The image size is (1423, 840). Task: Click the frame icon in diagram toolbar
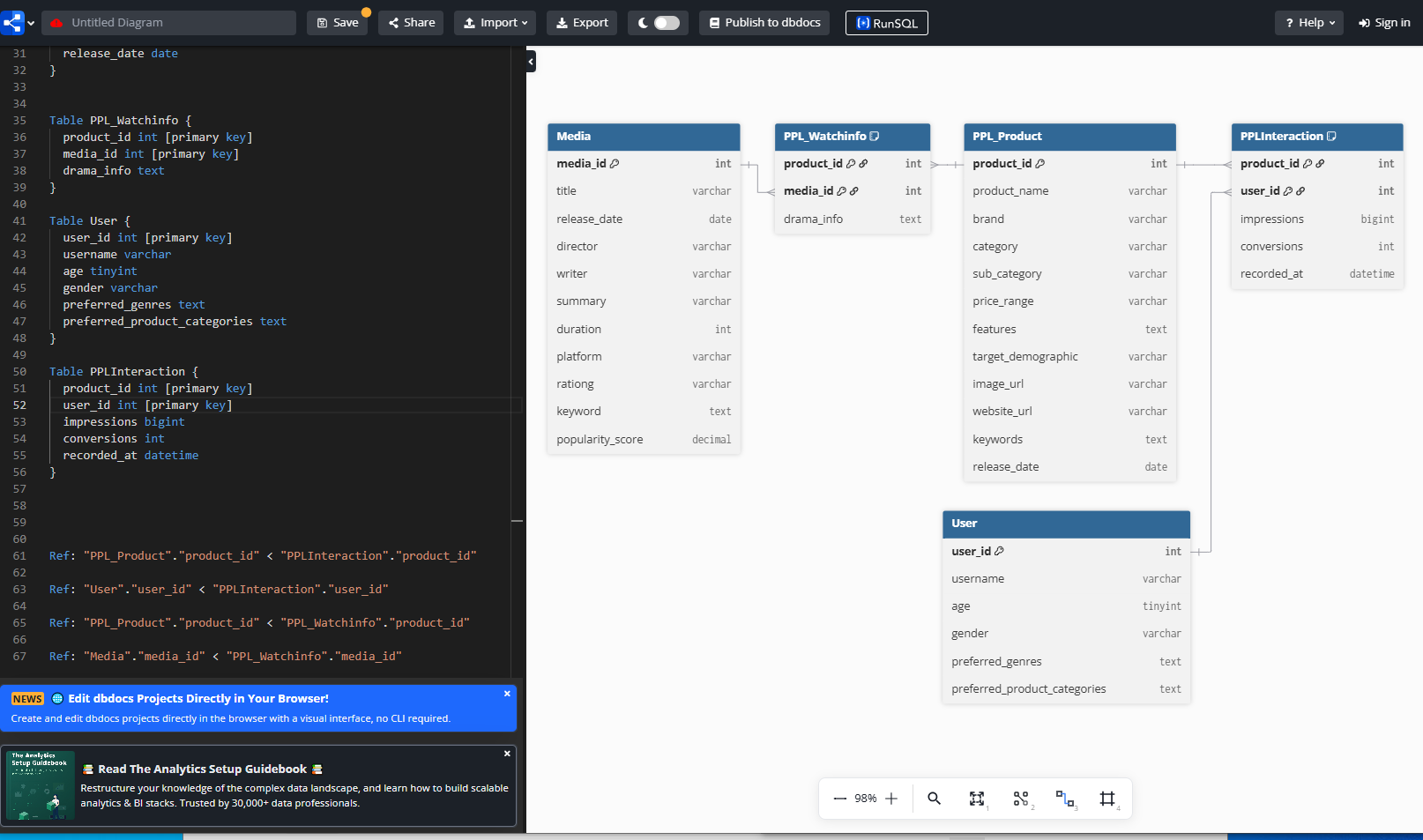click(1107, 799)
